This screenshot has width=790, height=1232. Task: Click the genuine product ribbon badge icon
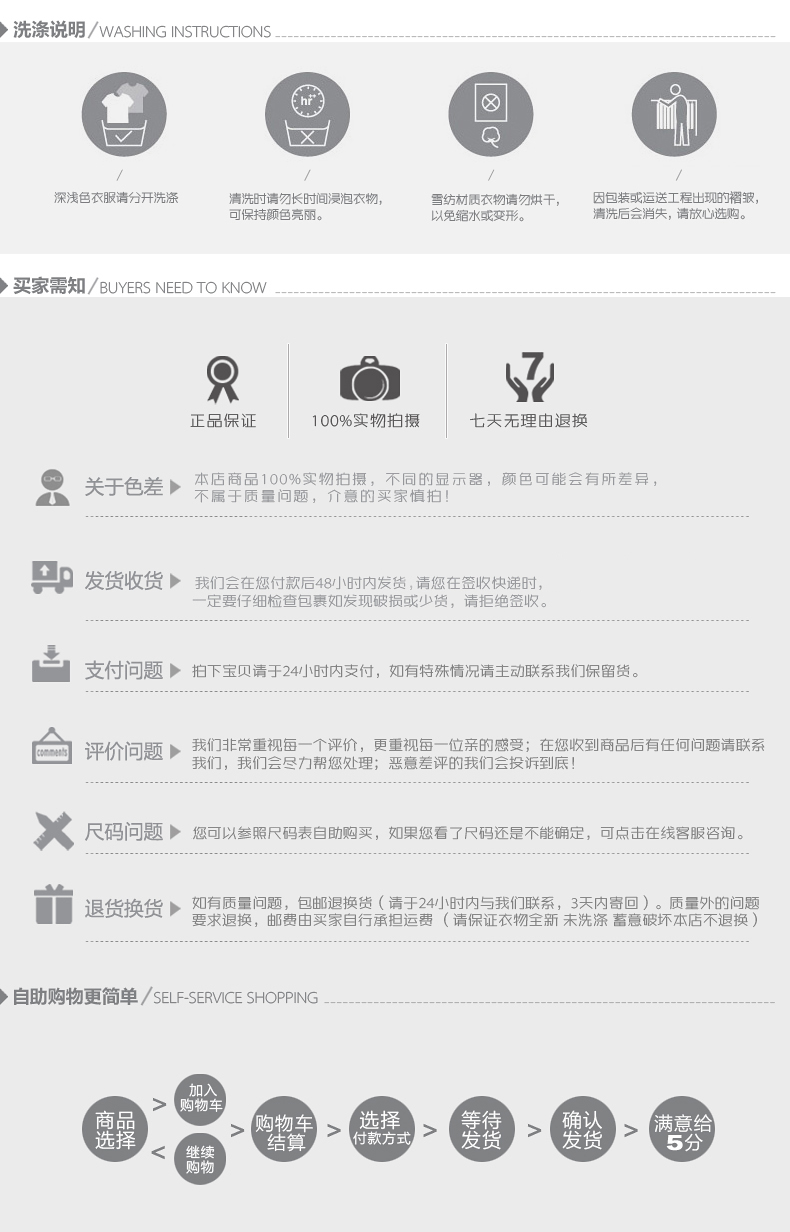223,378
